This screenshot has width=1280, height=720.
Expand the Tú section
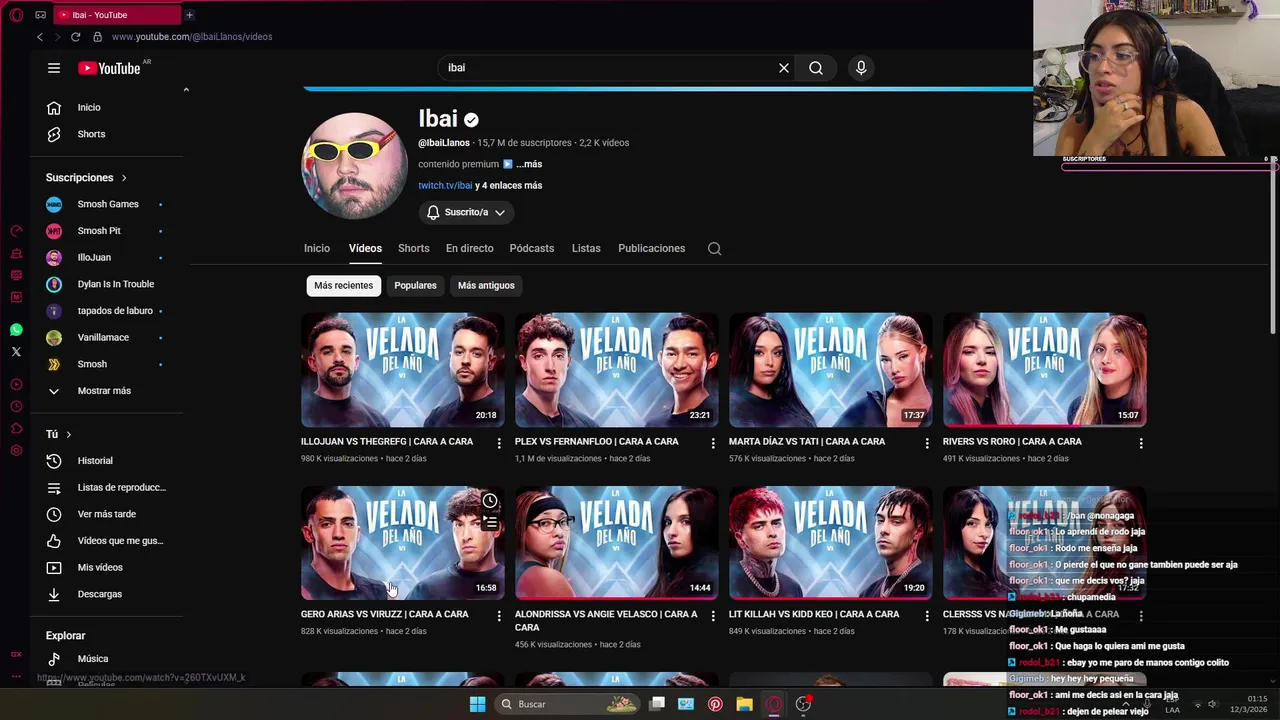pos(59,434)
